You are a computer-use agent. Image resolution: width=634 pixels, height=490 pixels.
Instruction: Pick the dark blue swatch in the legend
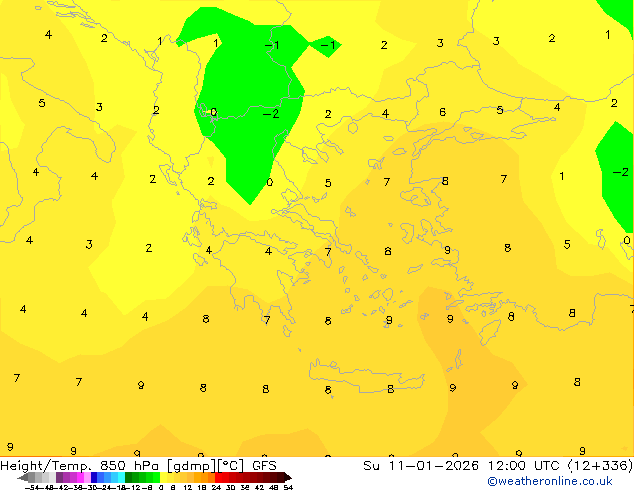click(94, 477)
